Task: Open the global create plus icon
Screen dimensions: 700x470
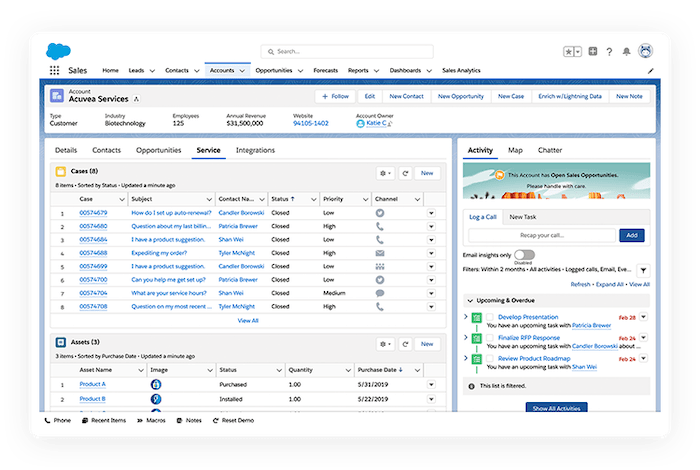Action: pos(593,51)
